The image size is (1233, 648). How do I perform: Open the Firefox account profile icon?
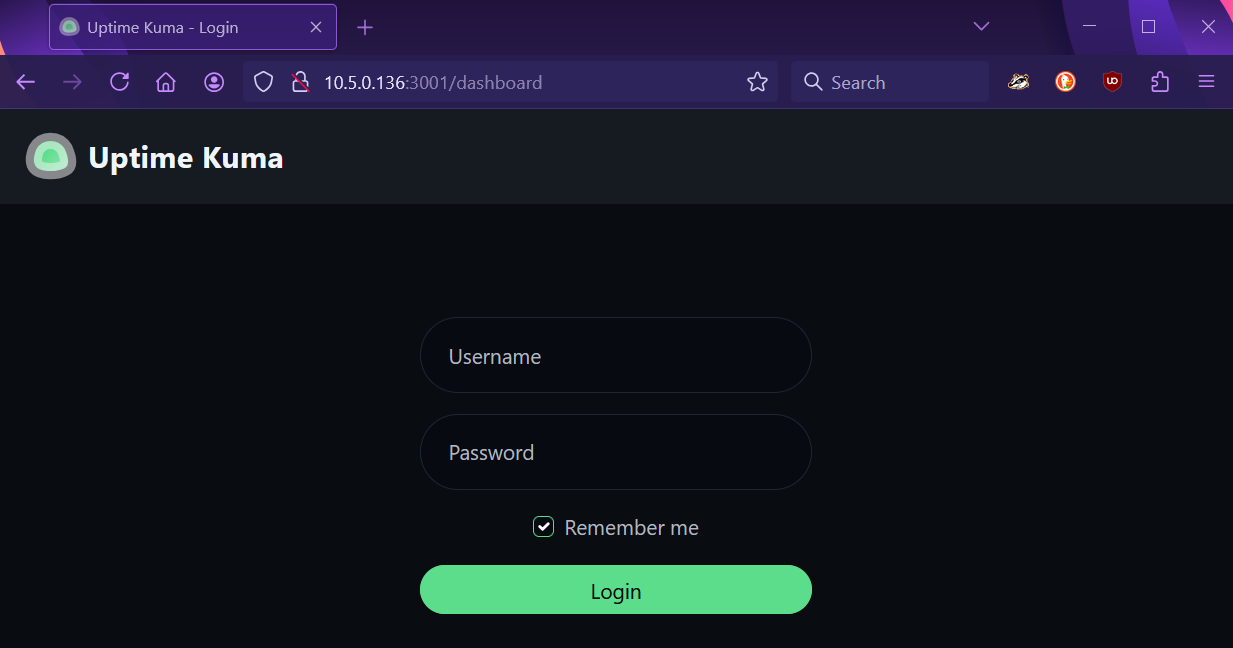[214, 82]
